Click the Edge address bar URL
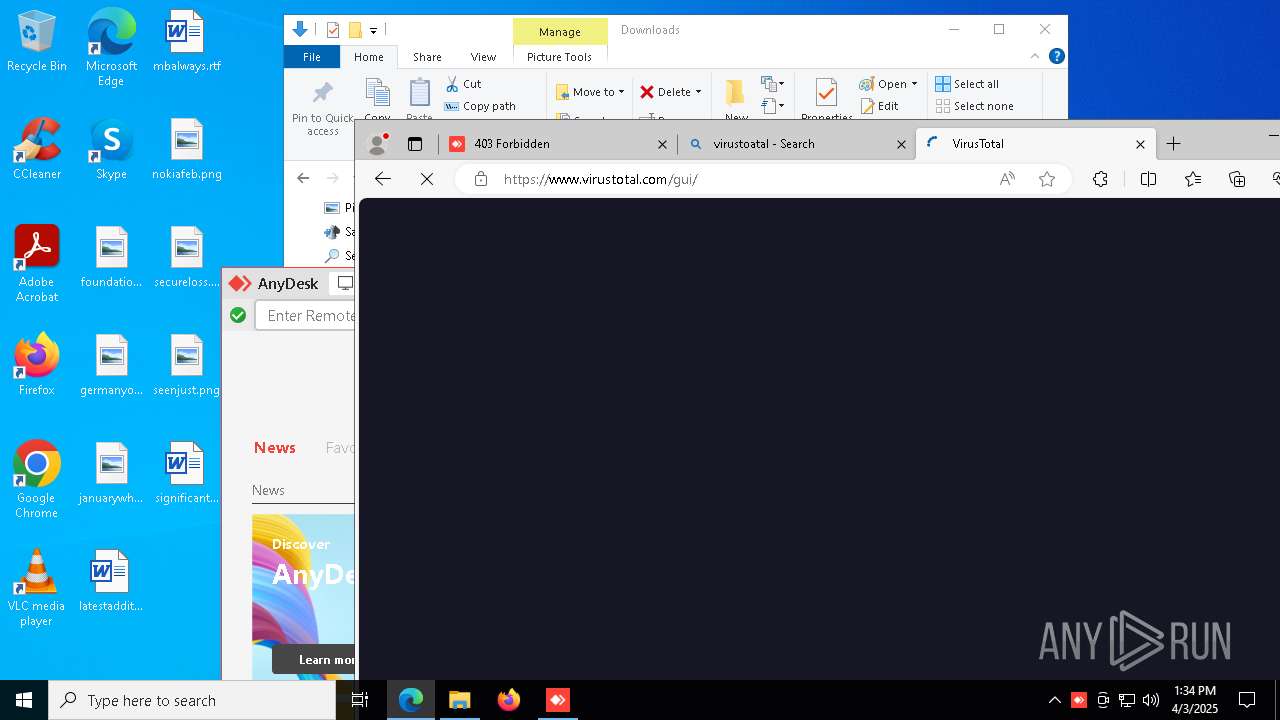 (600, 179)
